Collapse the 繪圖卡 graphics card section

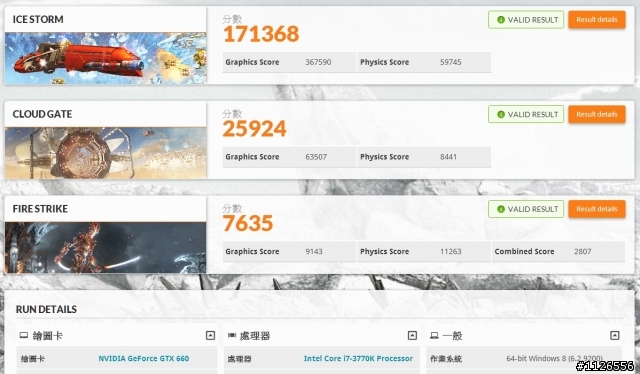point(210,336)
